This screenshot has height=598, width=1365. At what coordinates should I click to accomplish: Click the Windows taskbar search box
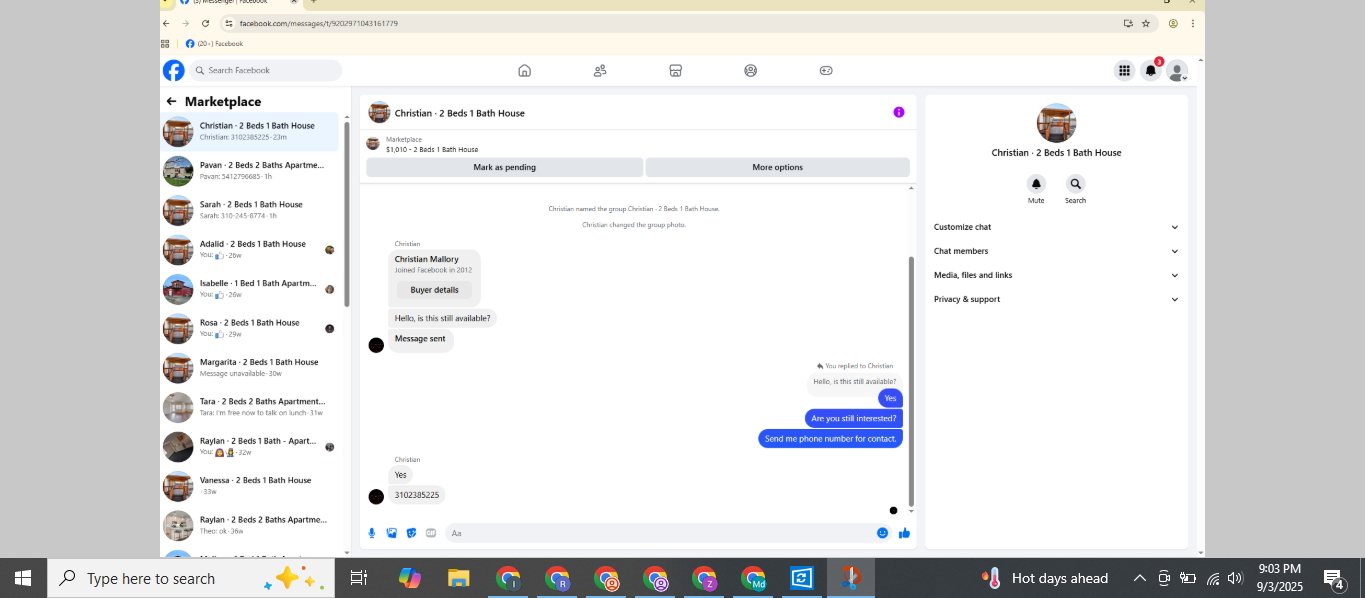(191, 578)
